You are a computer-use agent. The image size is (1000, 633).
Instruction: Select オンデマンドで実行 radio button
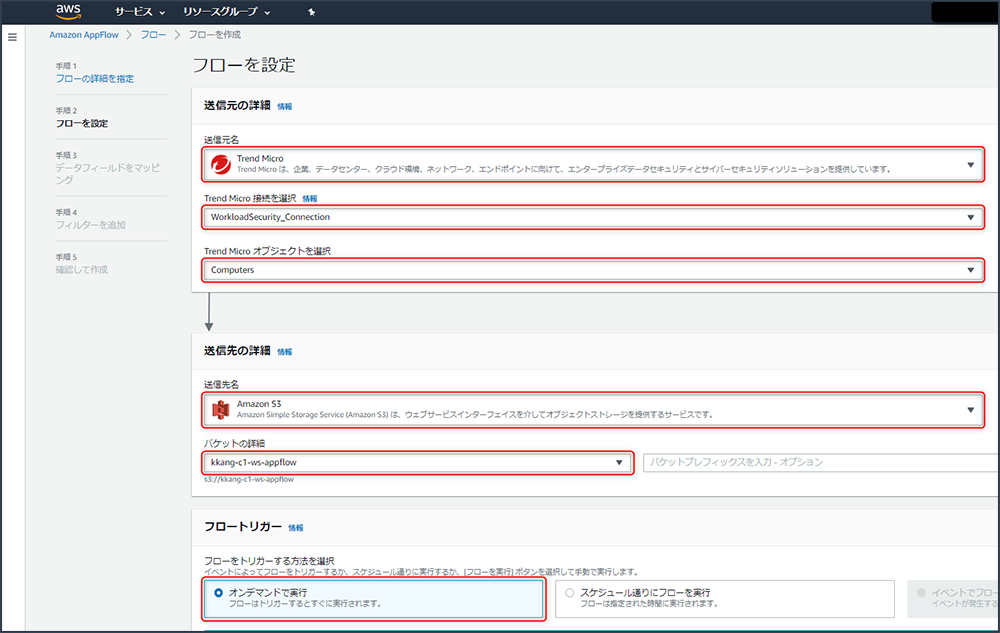pos(219,592)
